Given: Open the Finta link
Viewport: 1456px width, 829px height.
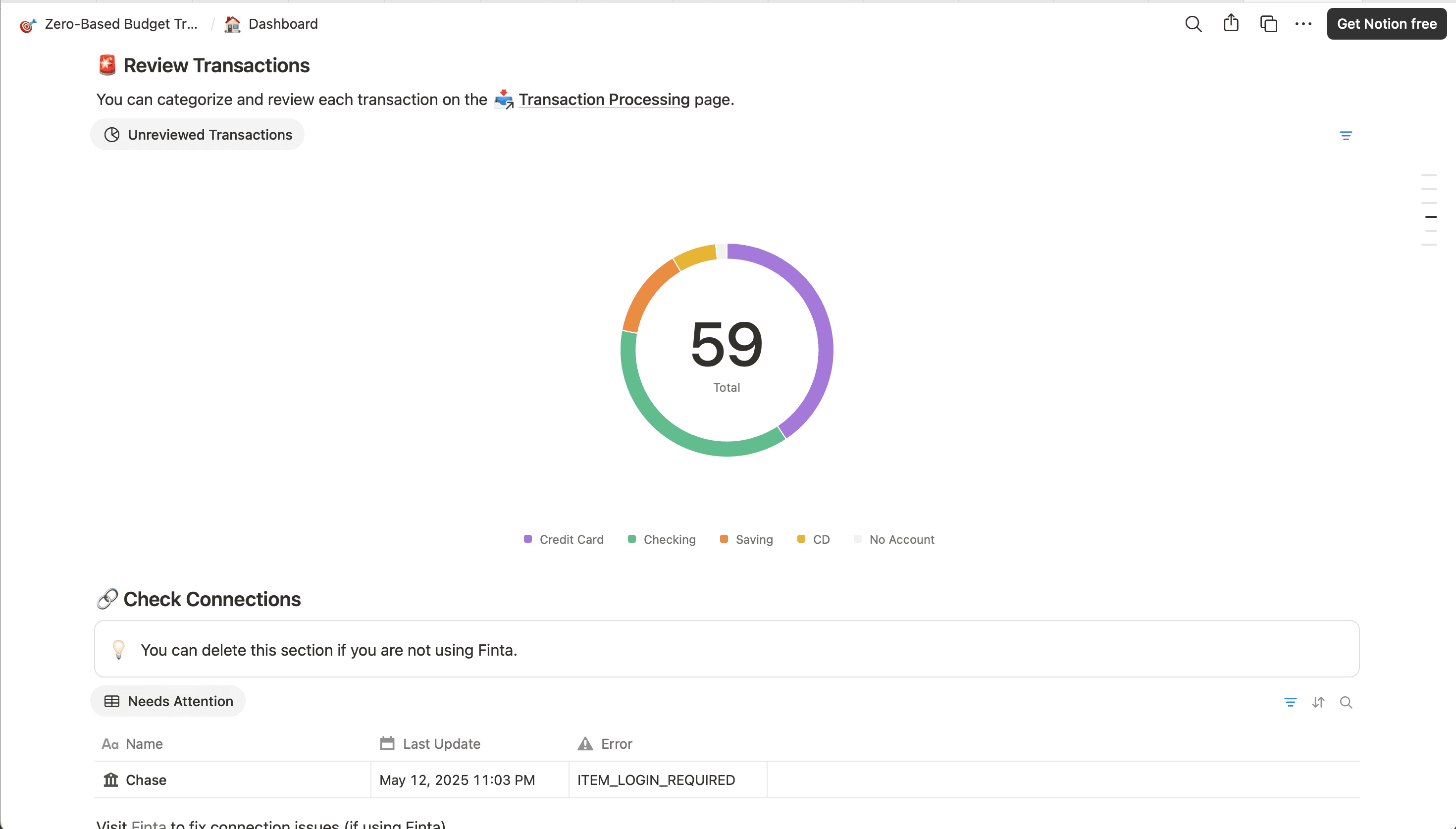Looking at the screenshot, I should pyautogui.click(x=149, y=824).
